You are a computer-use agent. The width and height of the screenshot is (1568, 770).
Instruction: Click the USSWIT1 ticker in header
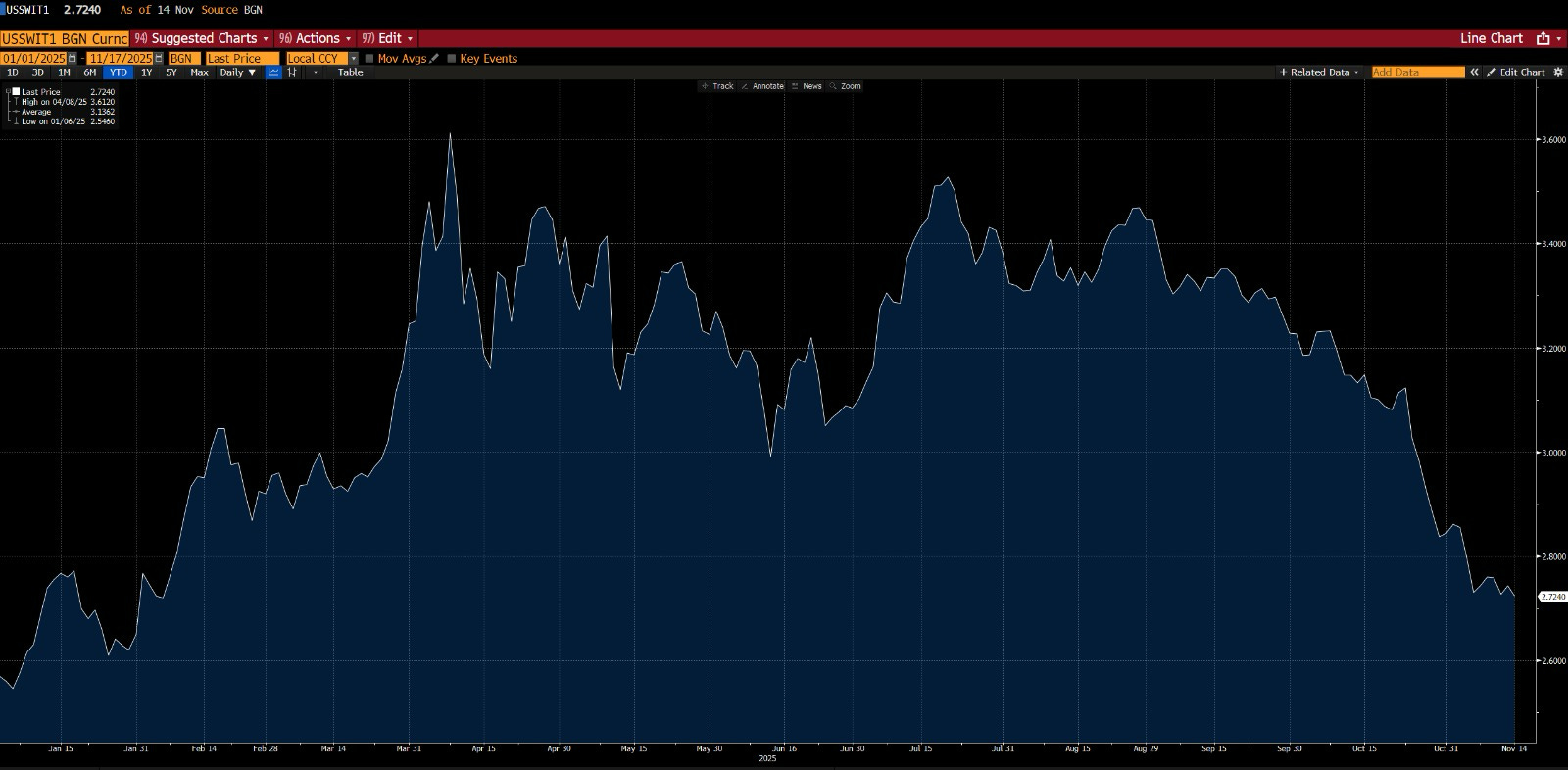coord(27,10)
